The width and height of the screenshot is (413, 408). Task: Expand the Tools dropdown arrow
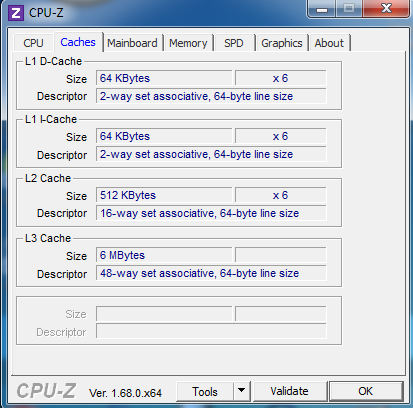242,391
